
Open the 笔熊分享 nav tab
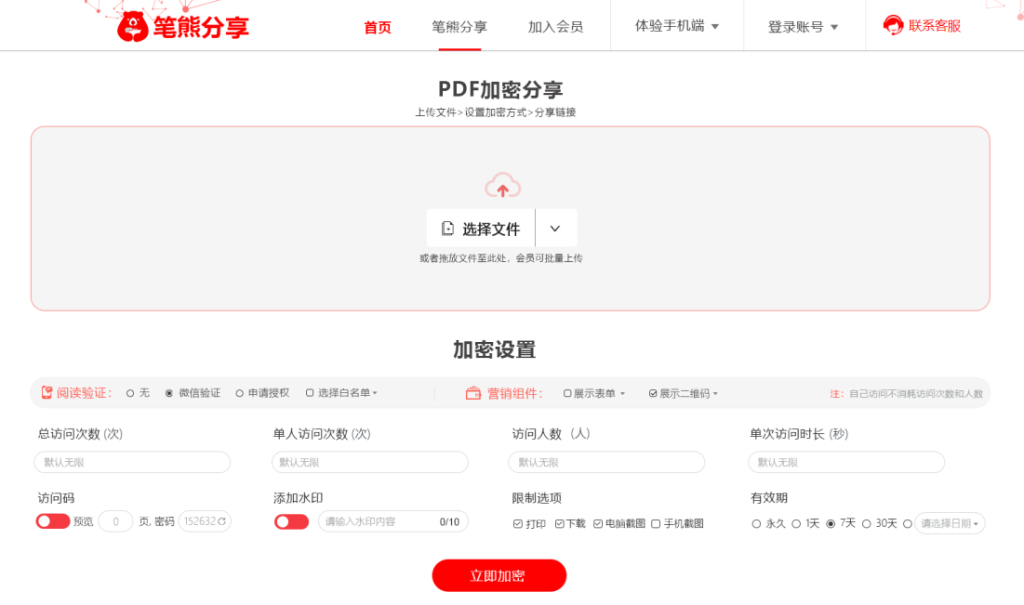tap(459, 27)
